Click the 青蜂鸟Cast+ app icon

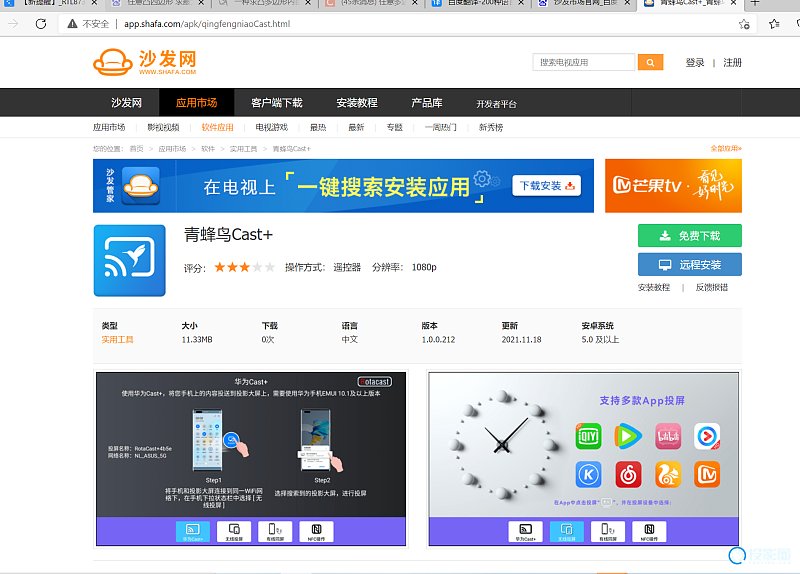[x=130, y=260]
